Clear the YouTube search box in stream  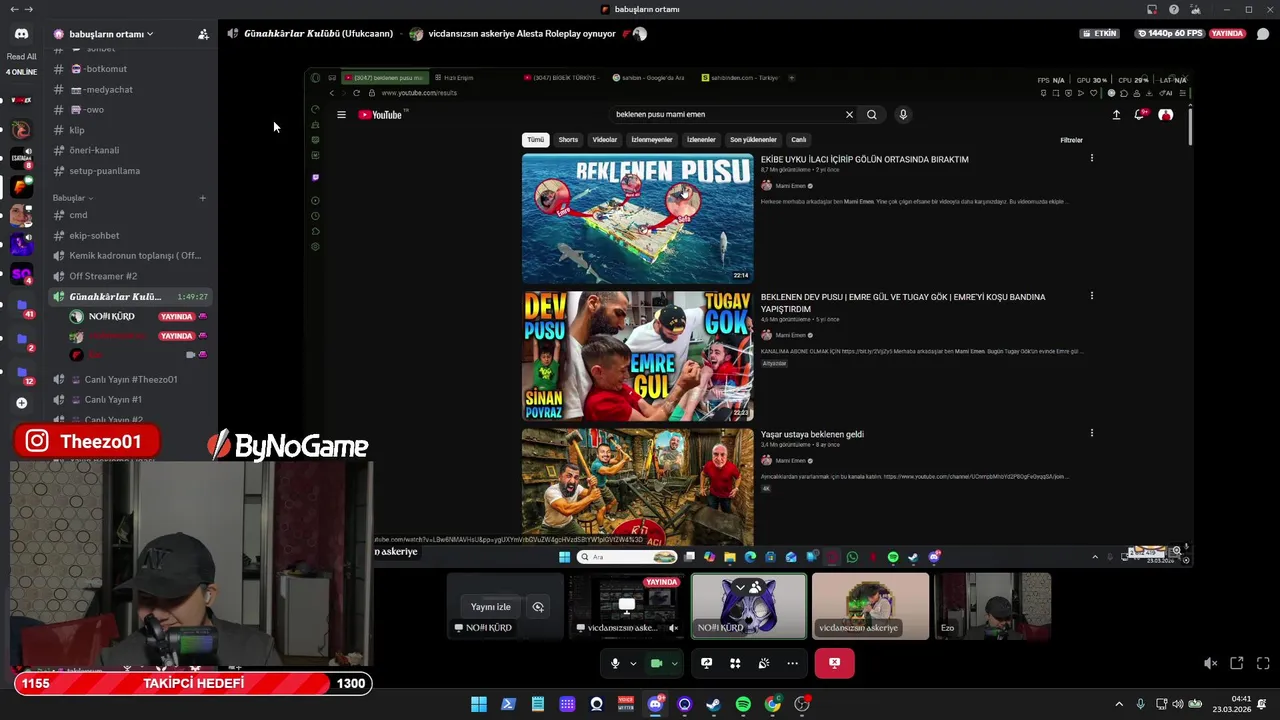(x=850, y=114)
